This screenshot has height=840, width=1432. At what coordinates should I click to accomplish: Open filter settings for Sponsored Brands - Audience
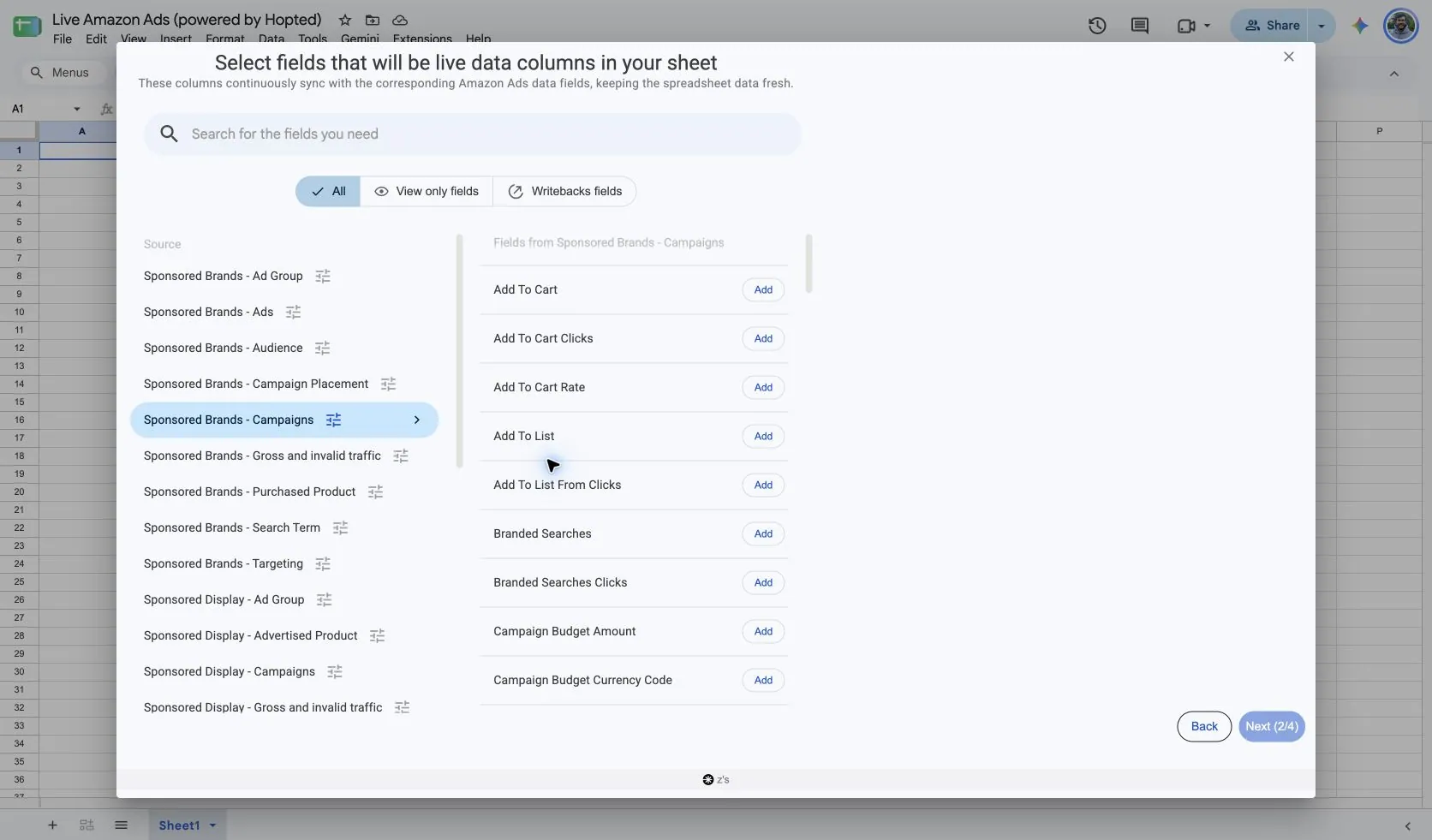[x=322, y=349]
